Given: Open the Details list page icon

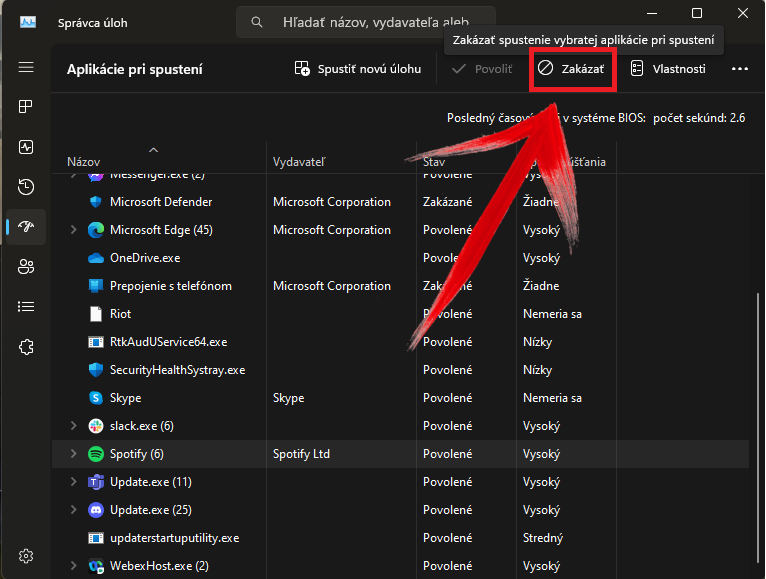Looking at the screenshot, I should (26, 306).
